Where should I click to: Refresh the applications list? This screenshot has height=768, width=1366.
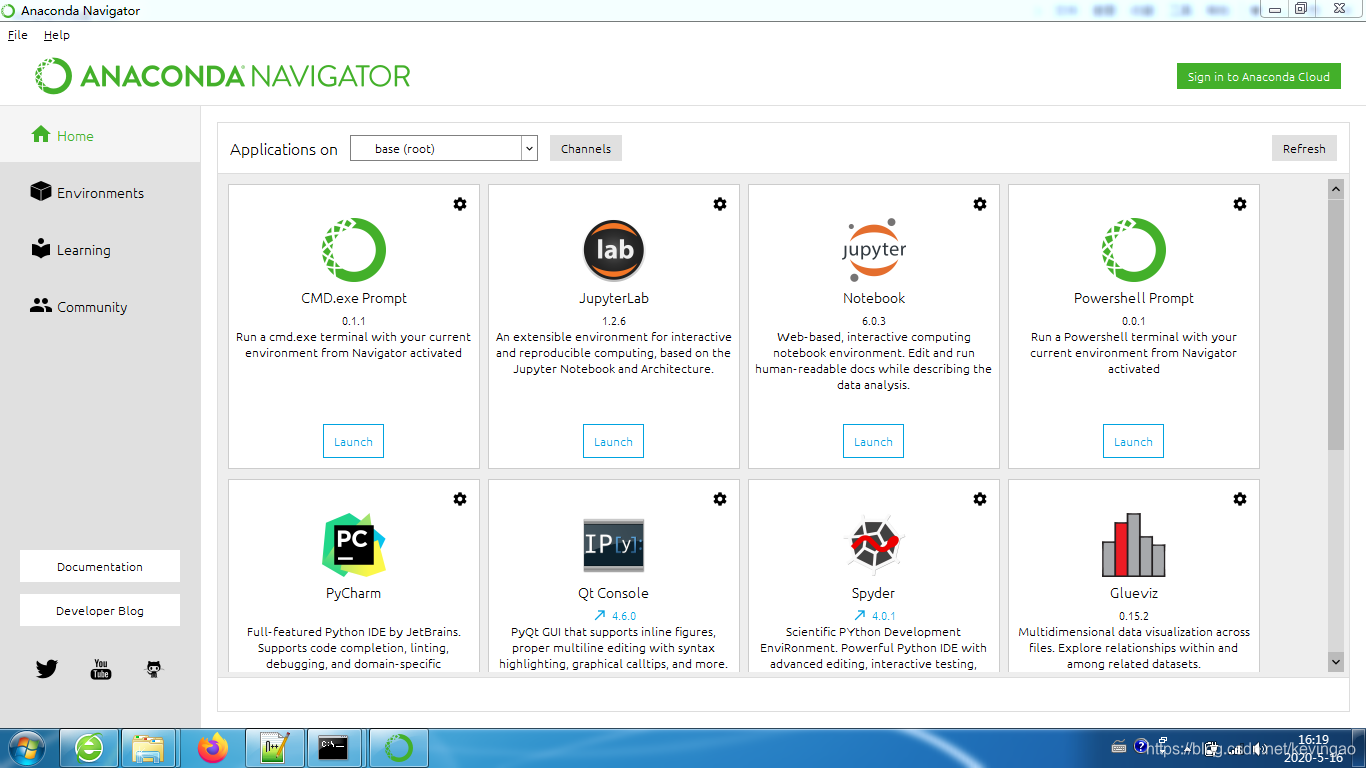tap(1304, 148)
